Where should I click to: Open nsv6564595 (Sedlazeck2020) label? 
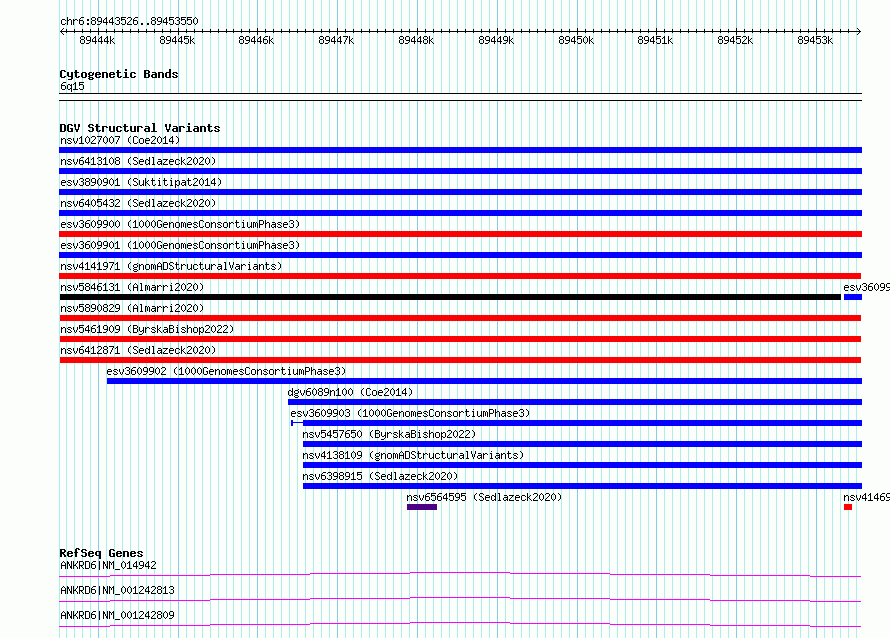484,497
